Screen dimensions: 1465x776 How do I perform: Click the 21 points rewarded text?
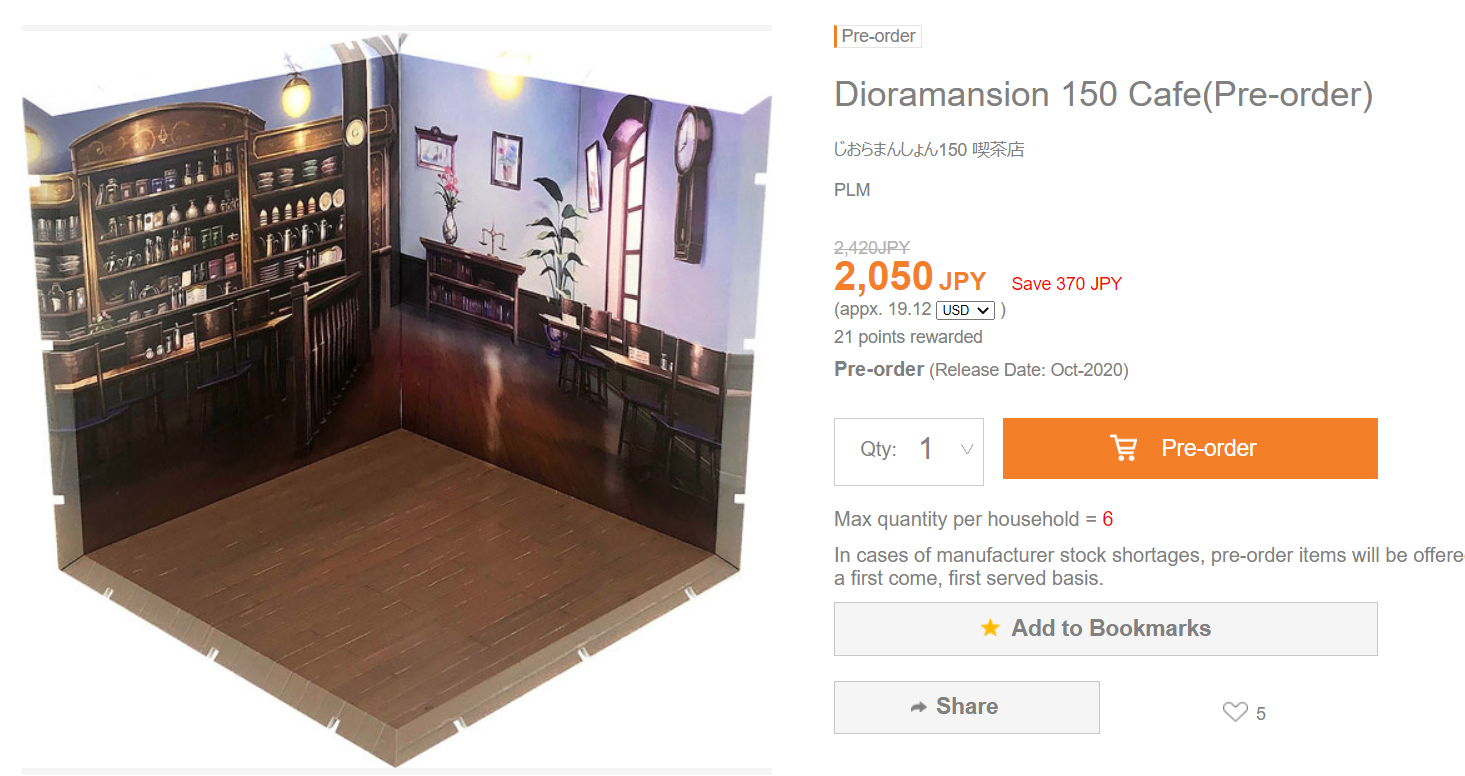pyautogui.click(x=908, y=337)
